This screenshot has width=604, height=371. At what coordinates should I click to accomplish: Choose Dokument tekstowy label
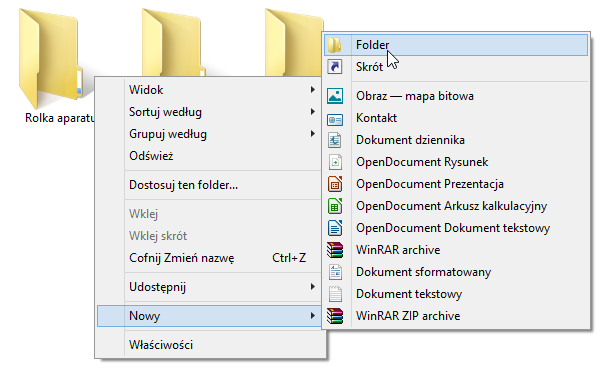pos(409,294)
